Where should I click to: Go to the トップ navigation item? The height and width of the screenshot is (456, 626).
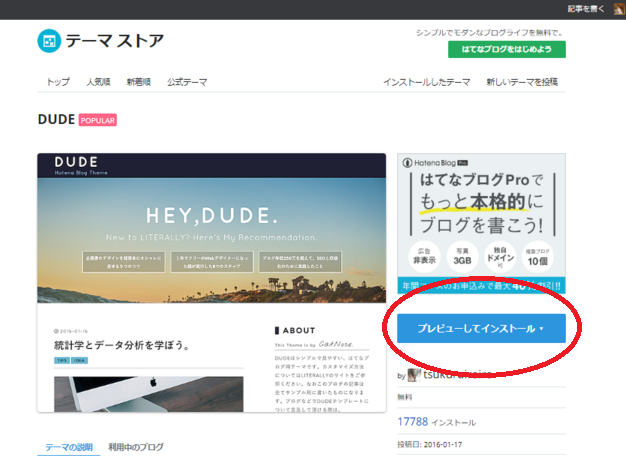point(58,82)
